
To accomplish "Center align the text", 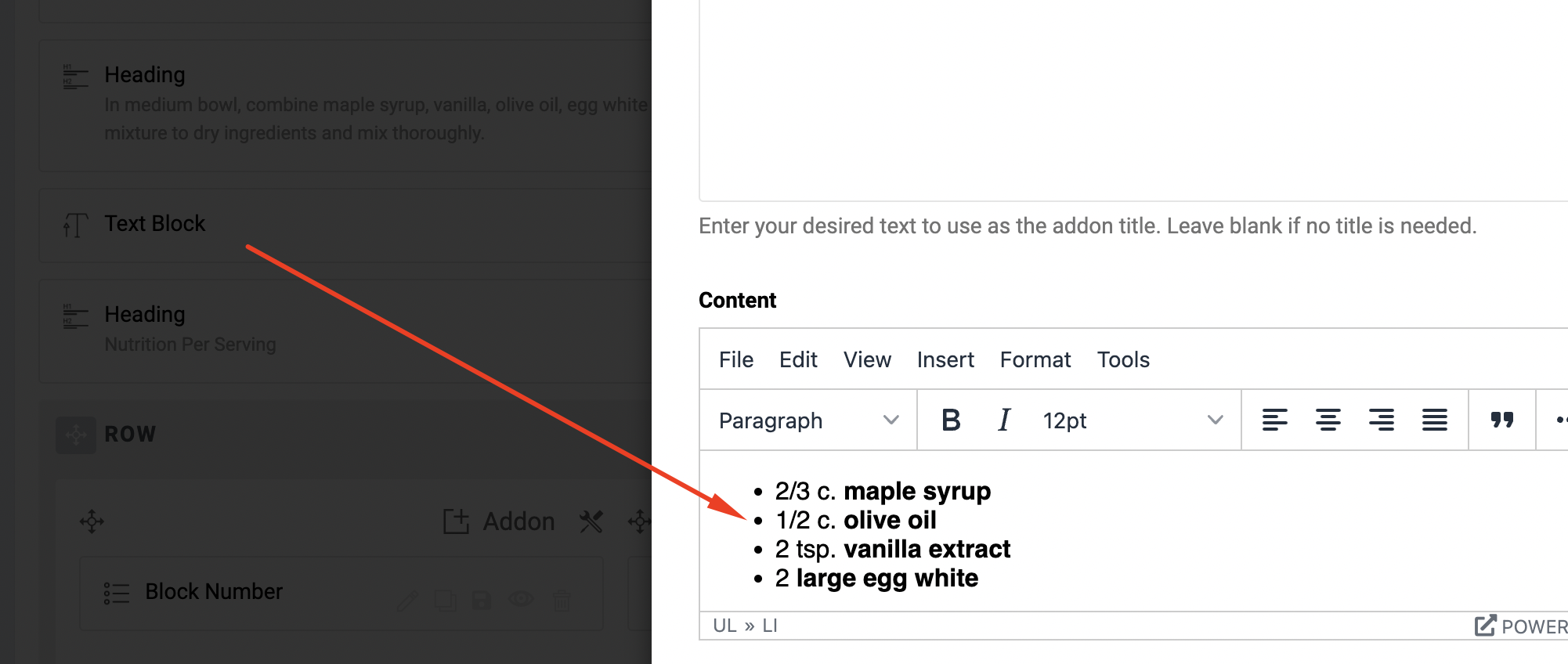I will point(1328,420).
